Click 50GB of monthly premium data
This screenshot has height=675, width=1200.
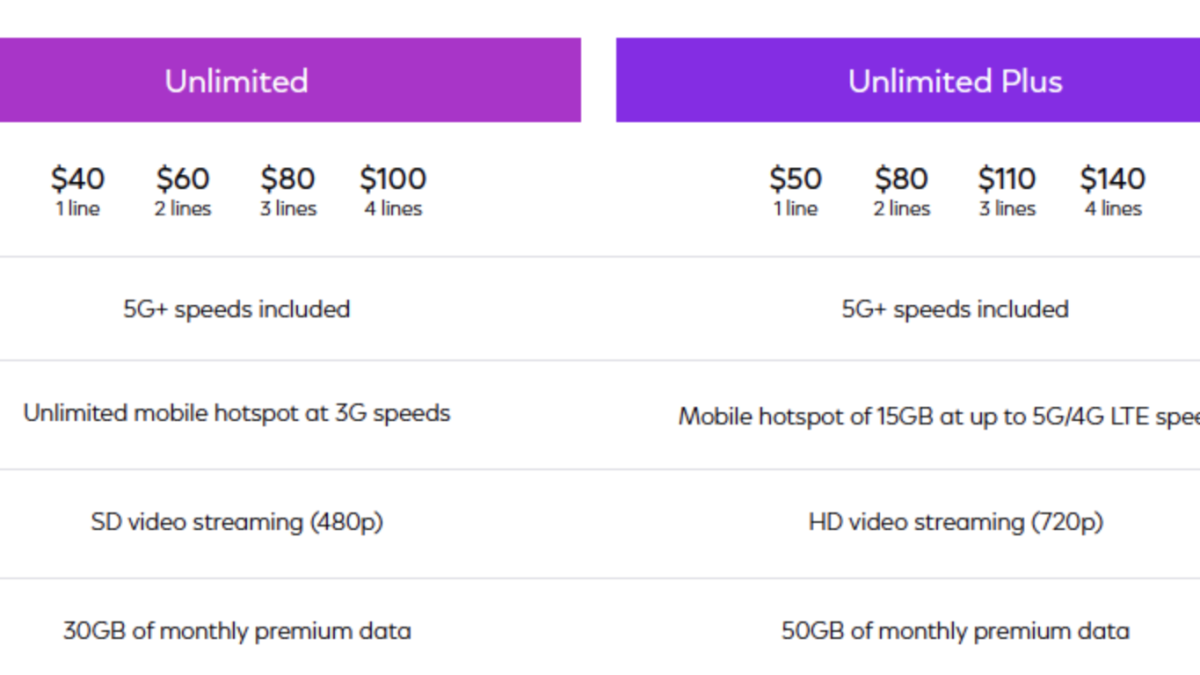click(955, 631)
